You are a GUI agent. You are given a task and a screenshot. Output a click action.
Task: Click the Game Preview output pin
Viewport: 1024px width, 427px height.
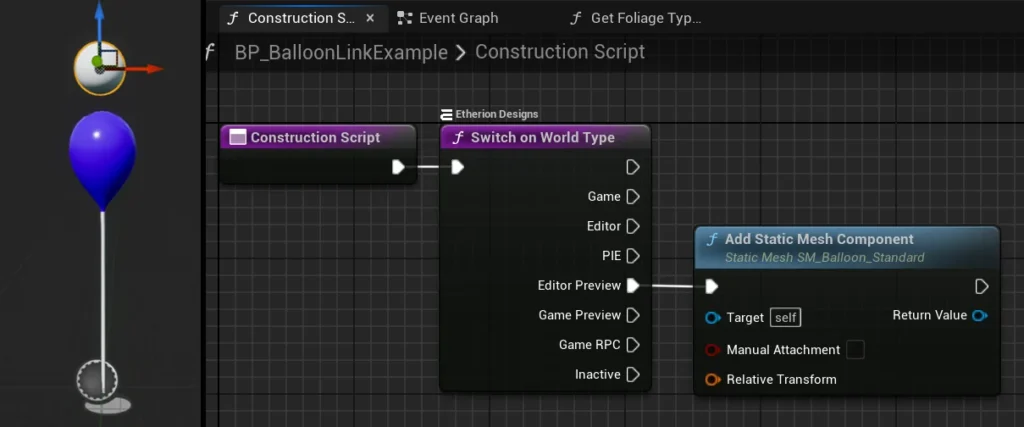click(x=632, y=316)
